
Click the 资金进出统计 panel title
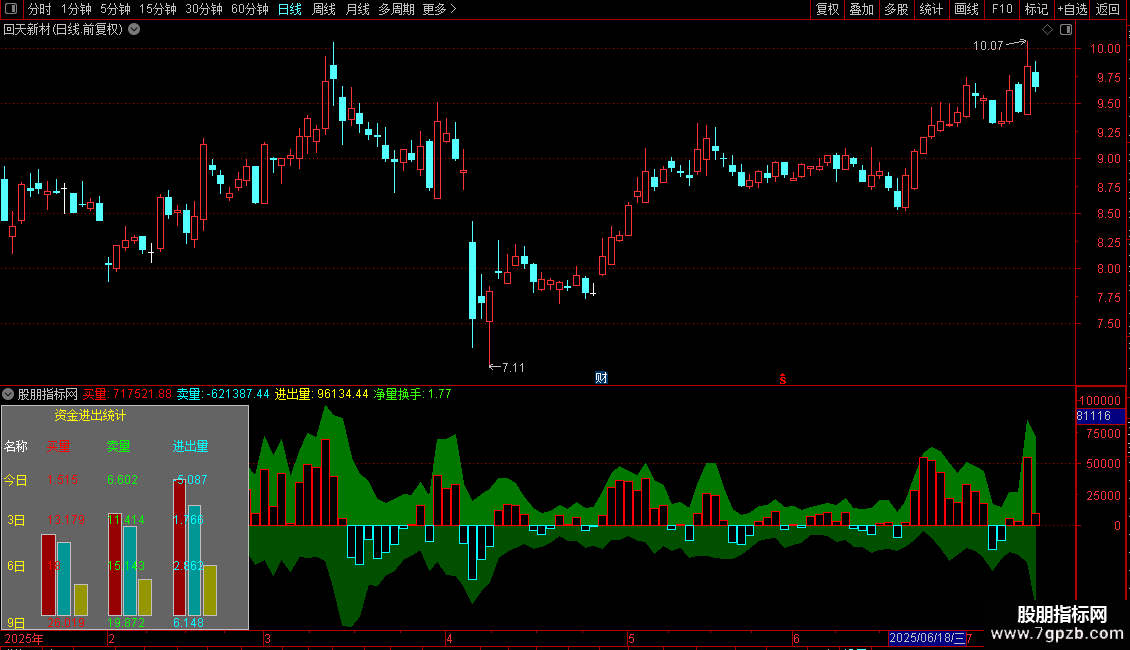click(90, 415)
